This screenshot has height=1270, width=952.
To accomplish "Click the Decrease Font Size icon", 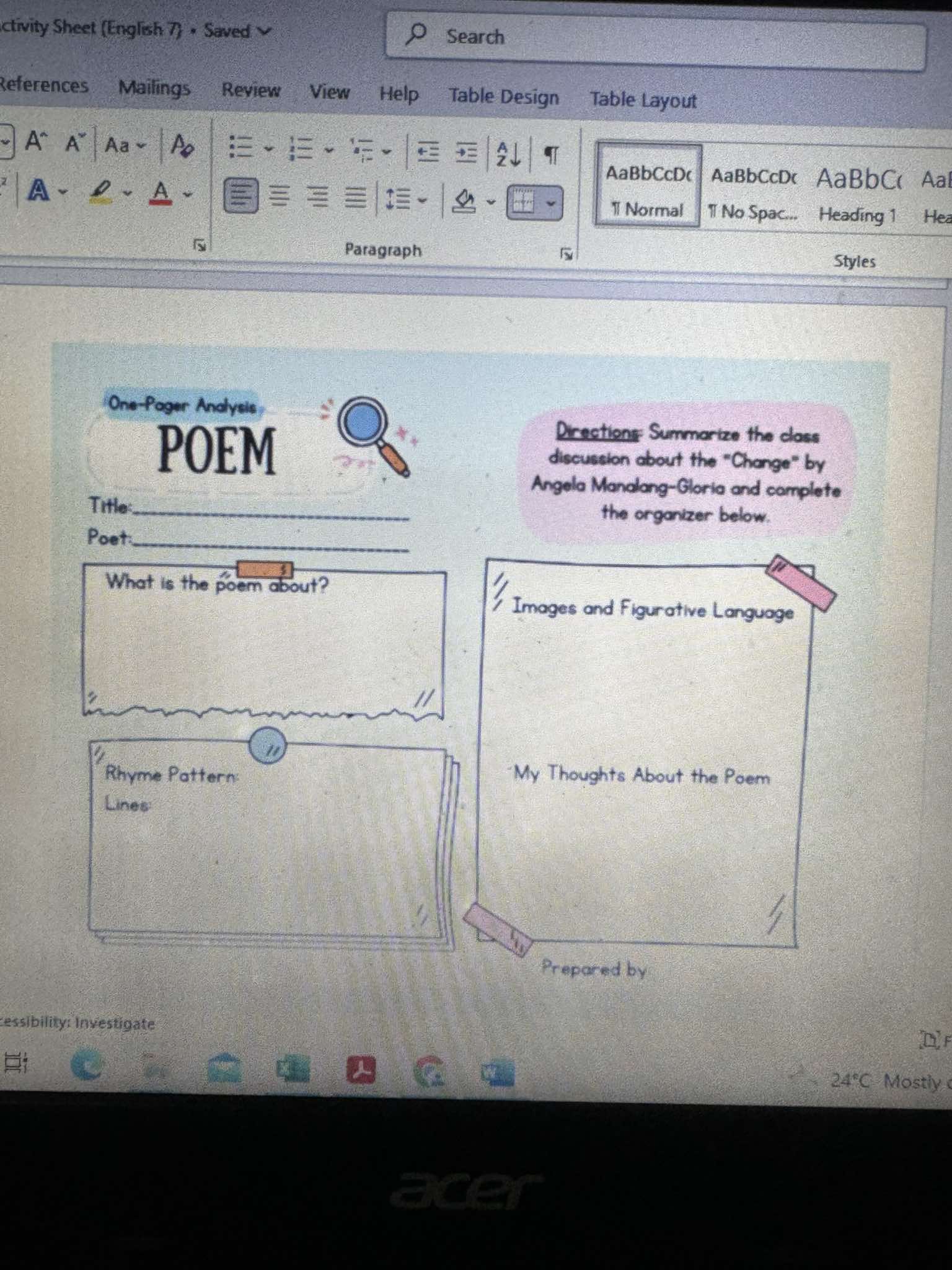I will (x=75, y=143).
